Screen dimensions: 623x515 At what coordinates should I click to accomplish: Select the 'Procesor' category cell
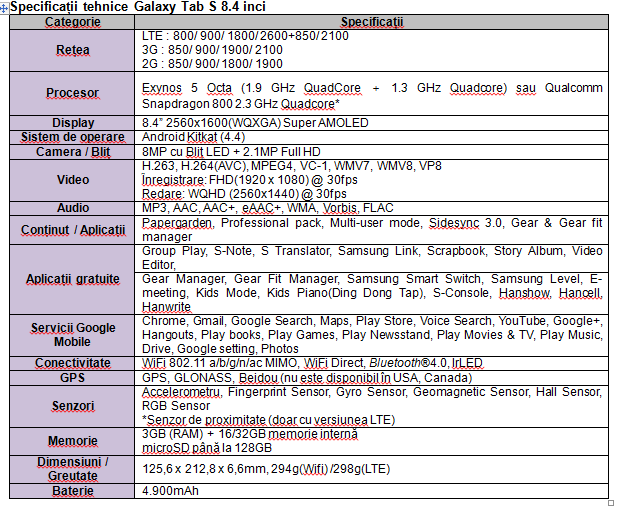coord(72,93)
